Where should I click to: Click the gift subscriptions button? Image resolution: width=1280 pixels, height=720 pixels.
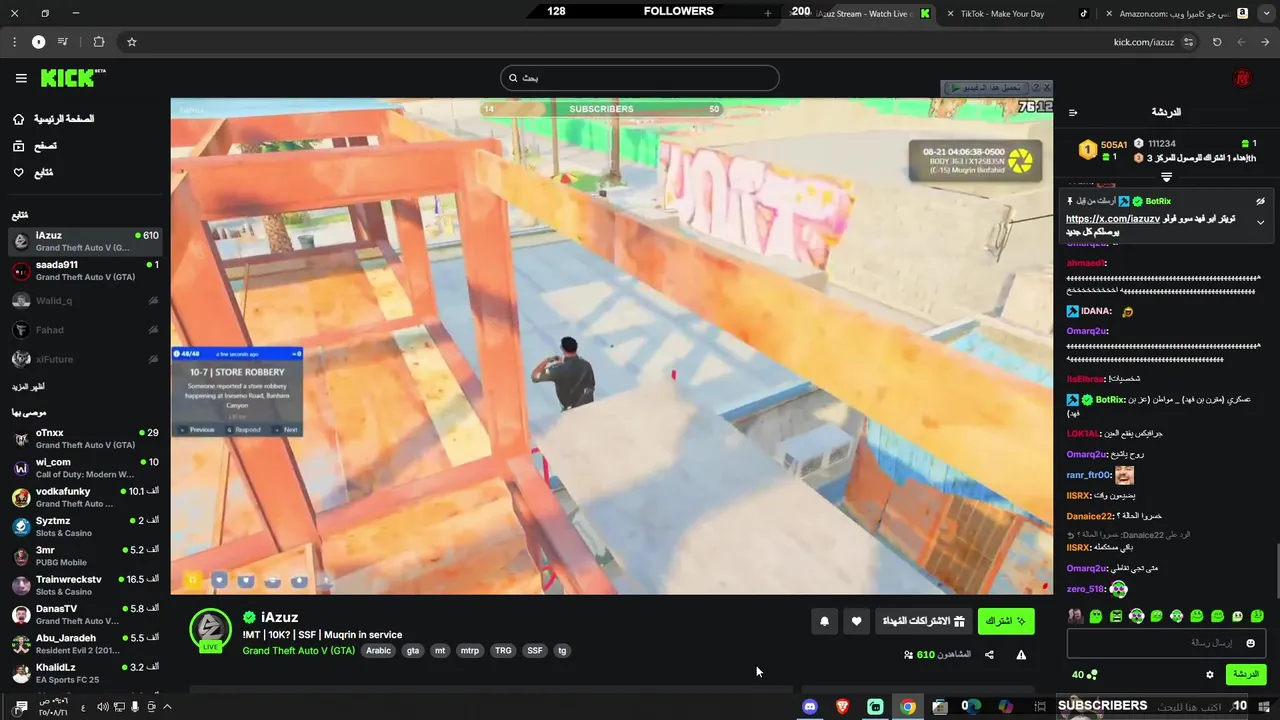pos(923,622)
